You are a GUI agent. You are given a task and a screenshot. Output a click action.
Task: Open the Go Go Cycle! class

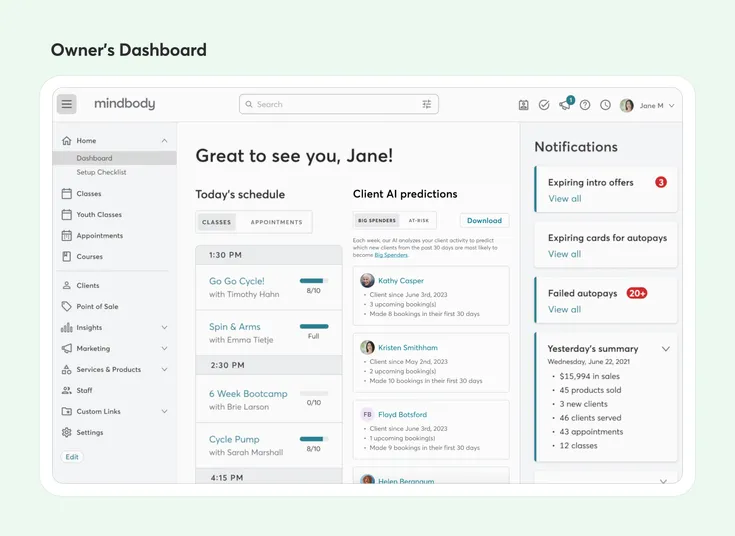(237, 281)
